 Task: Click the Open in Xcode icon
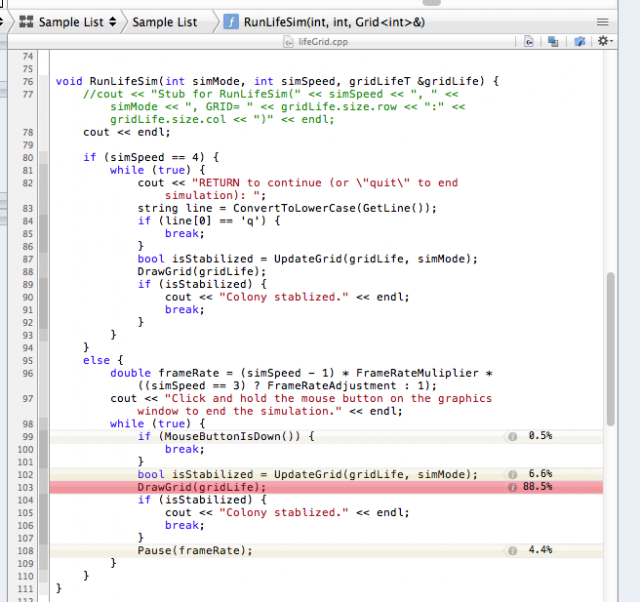580,41
